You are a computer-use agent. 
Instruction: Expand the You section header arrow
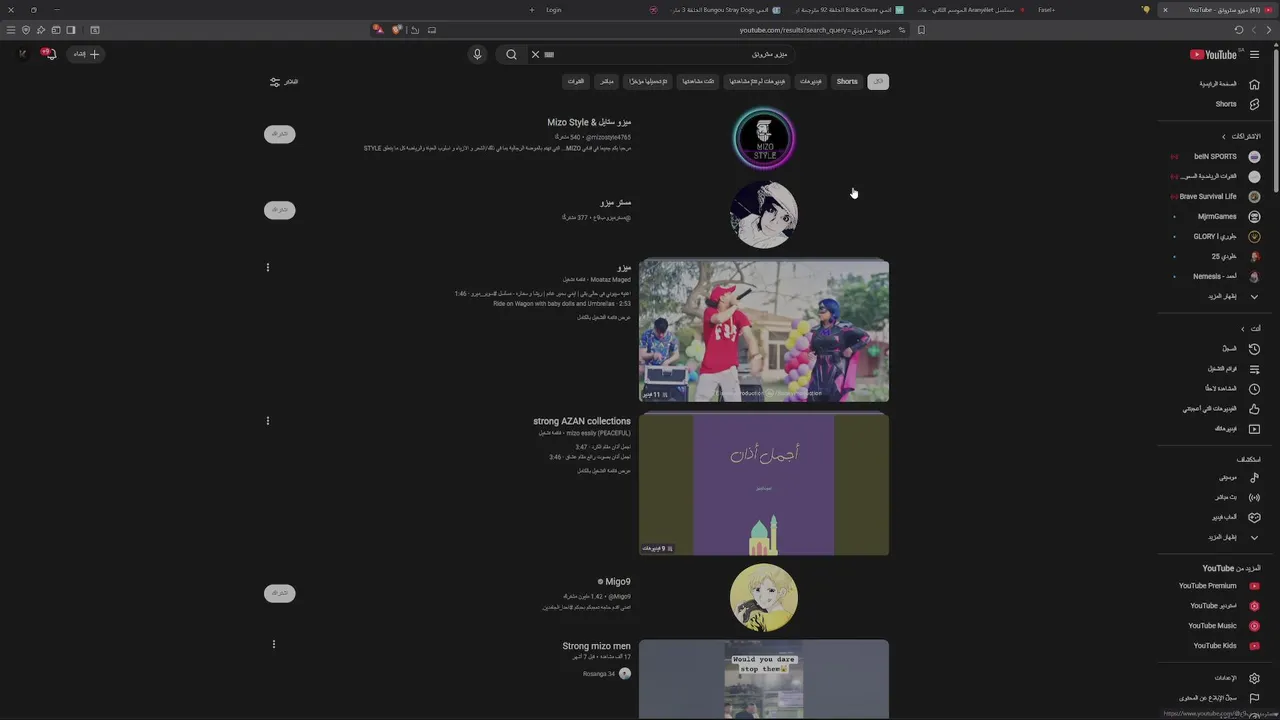[x=1243, y=328]
